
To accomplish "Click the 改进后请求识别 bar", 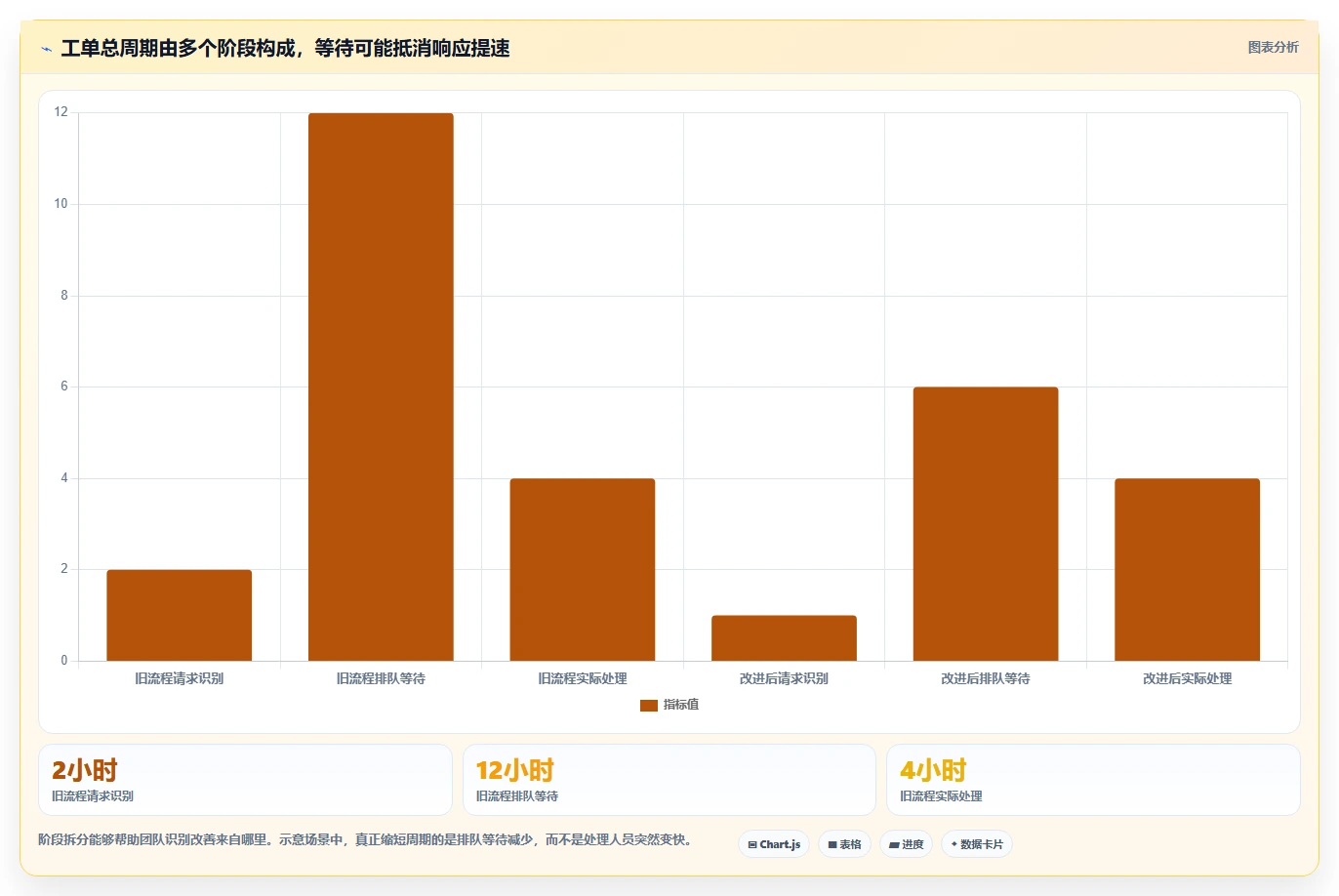I will [784, 638].
